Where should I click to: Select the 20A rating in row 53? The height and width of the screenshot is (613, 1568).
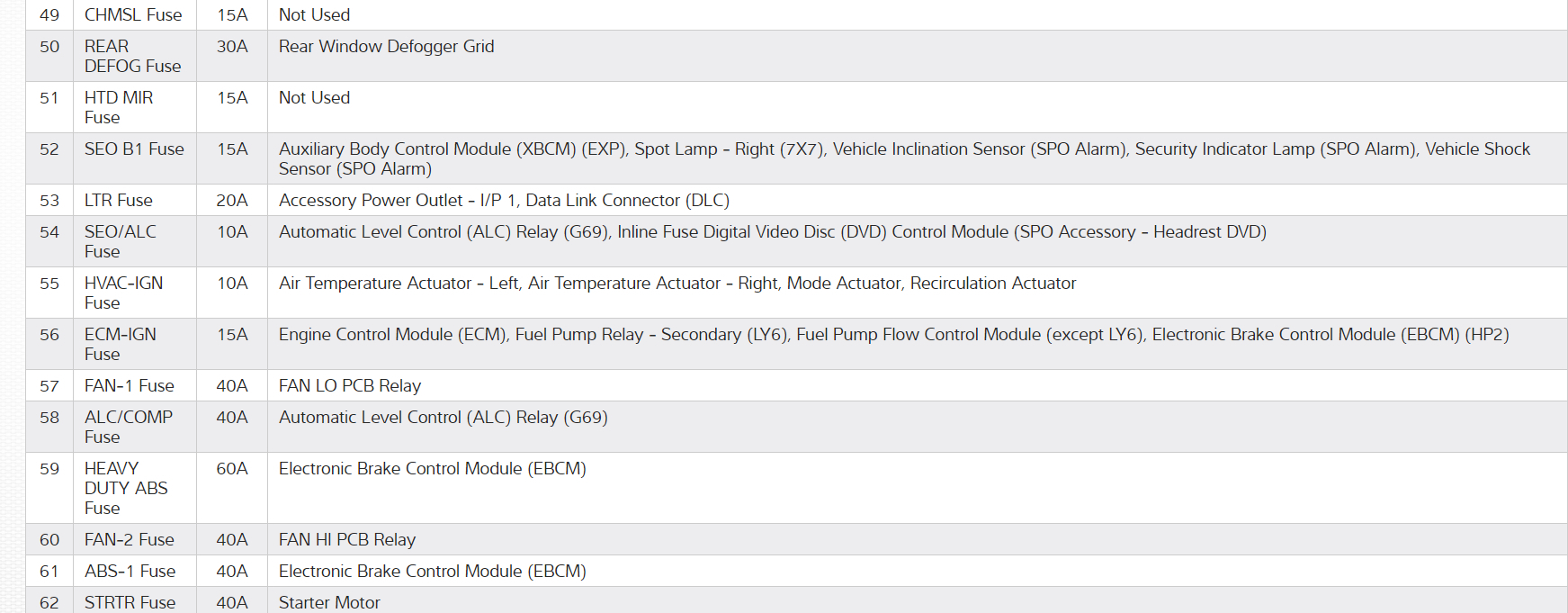[232, 201]
